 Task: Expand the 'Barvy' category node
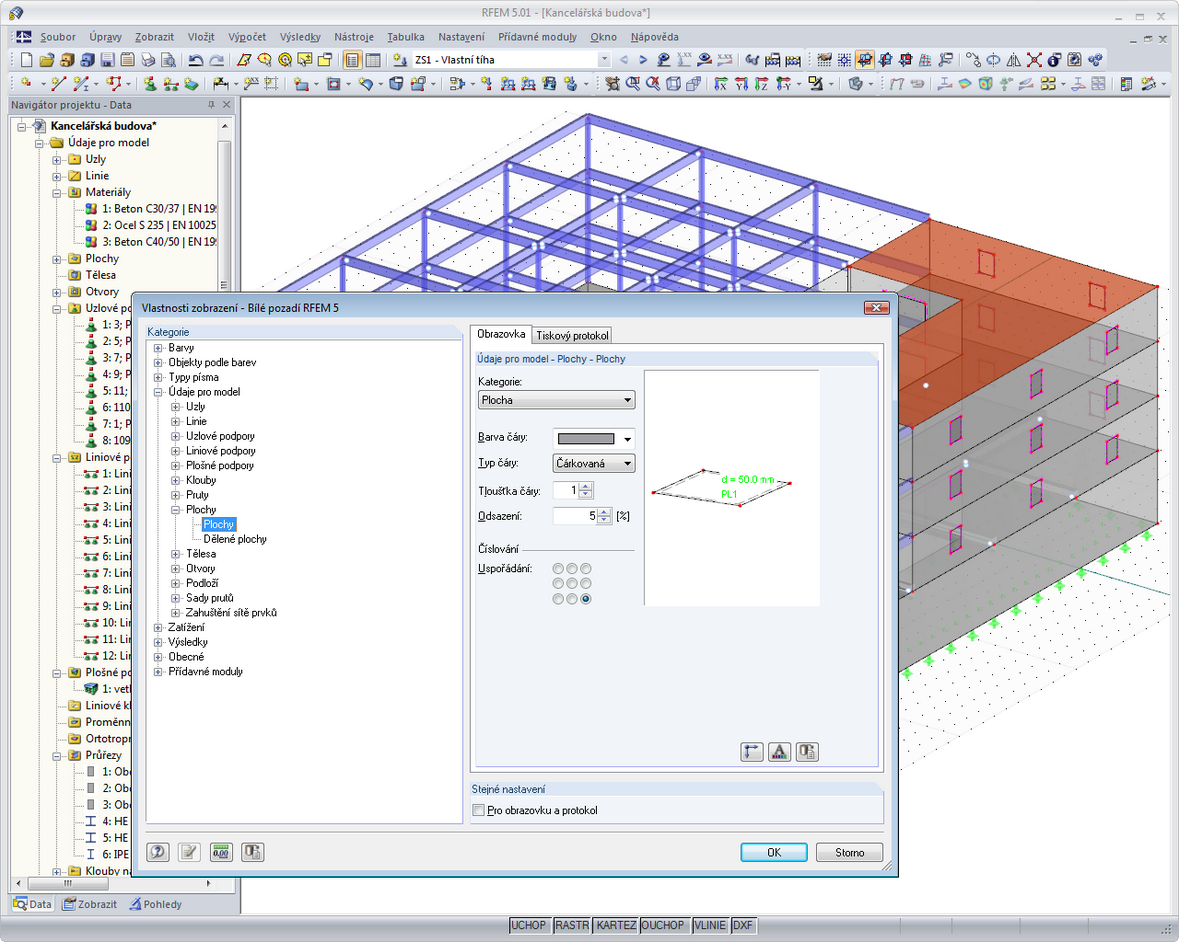click(158, 348)
